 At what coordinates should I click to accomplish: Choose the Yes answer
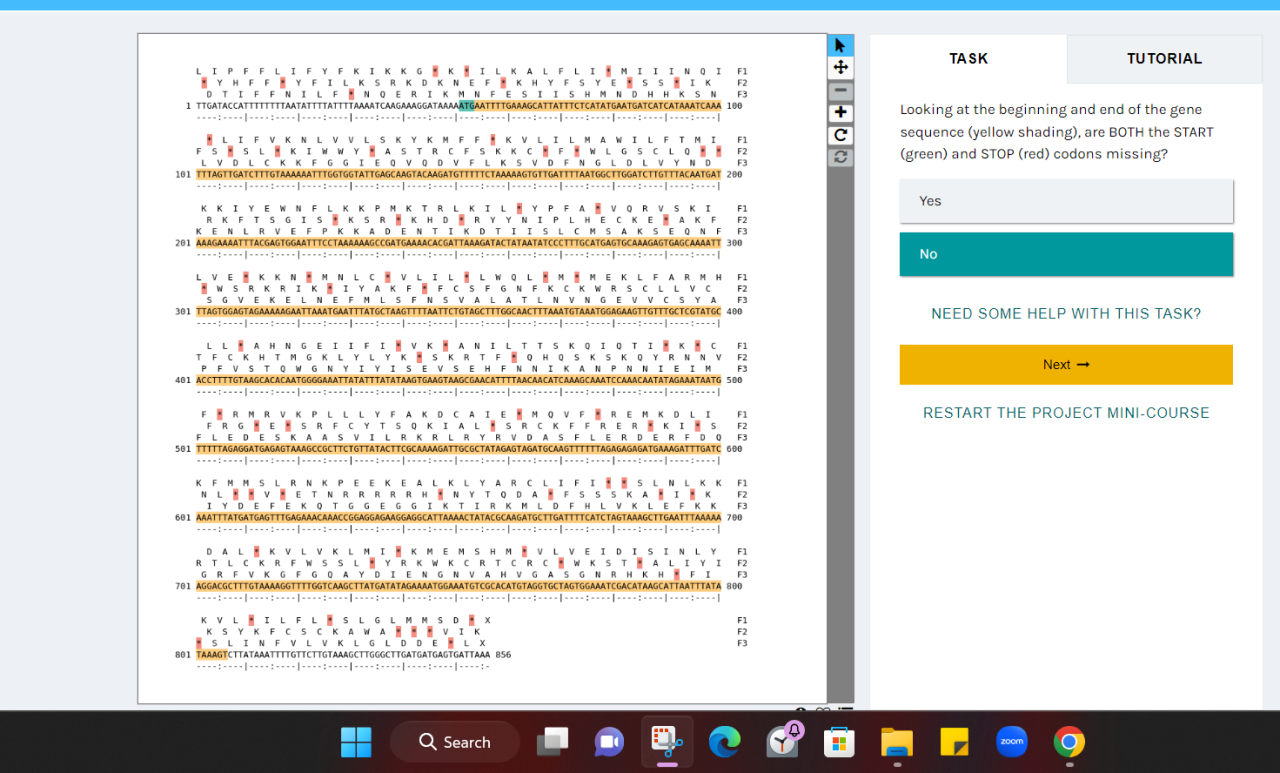(1066, 201)
